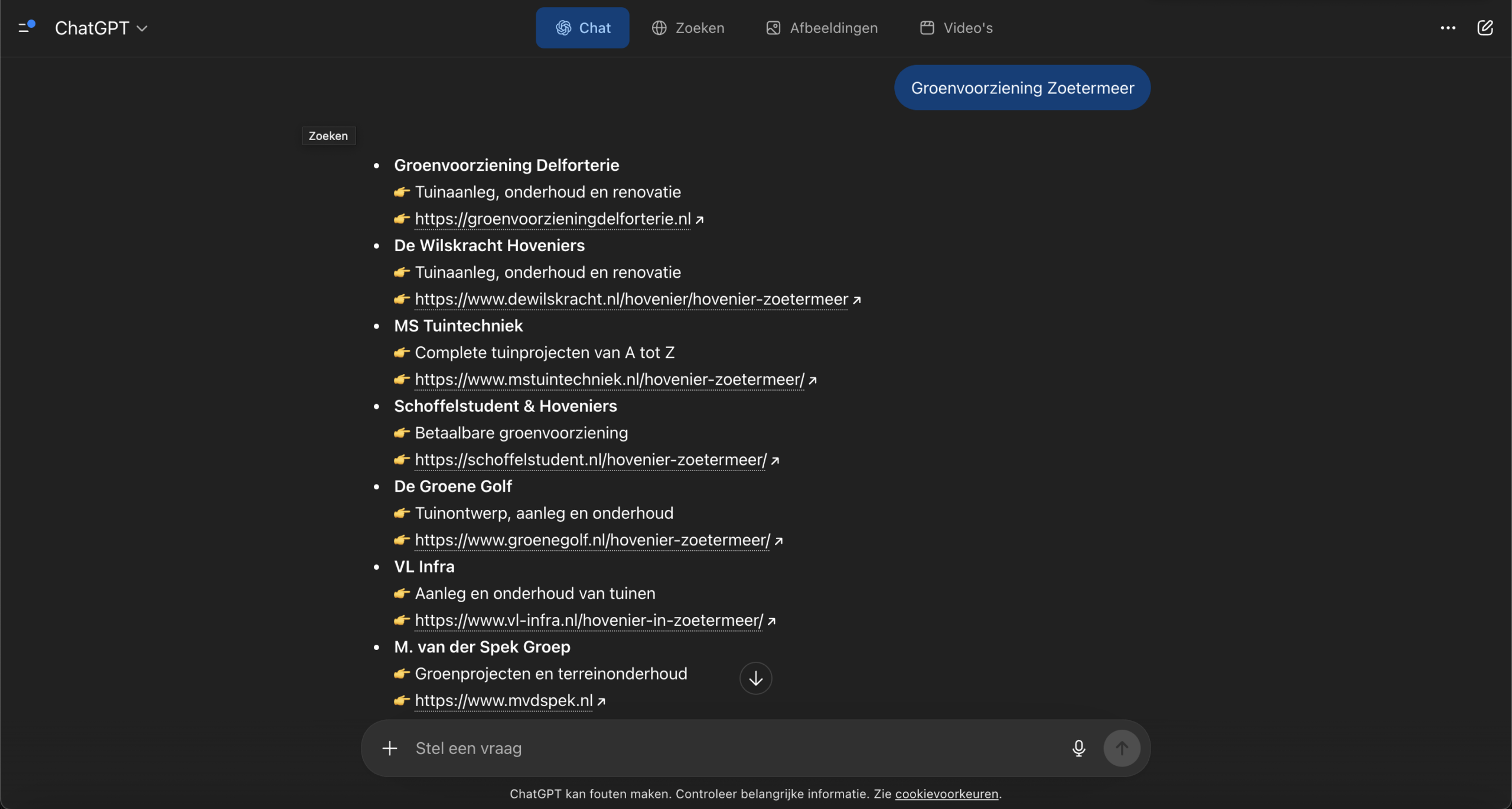Open the cookievoorkeuren link
The height and width of the screenshot is (809, 1512).
(x=946, y=794)
